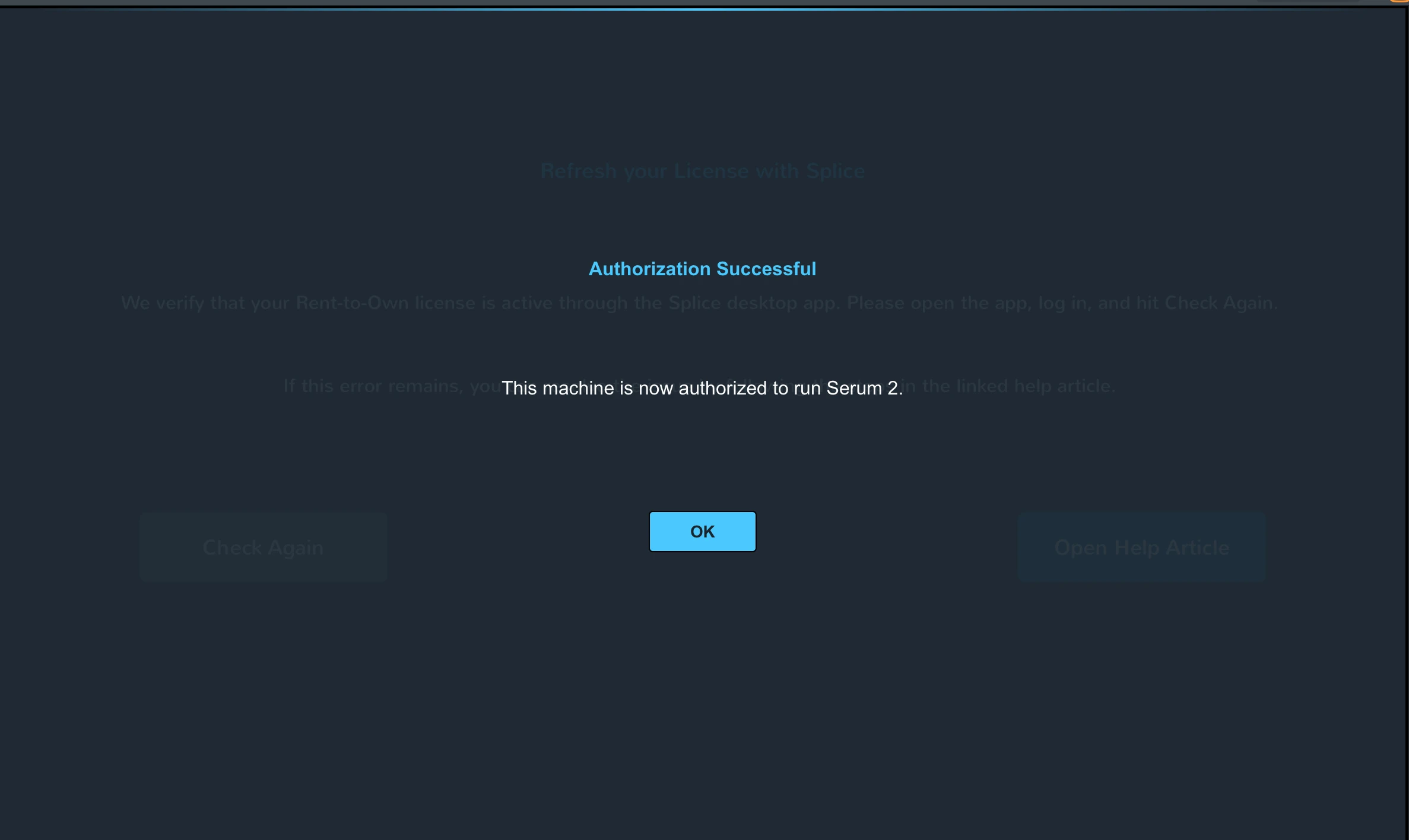
Task: Click the 'Refresh your License with Splice' title
Action: 703,171
